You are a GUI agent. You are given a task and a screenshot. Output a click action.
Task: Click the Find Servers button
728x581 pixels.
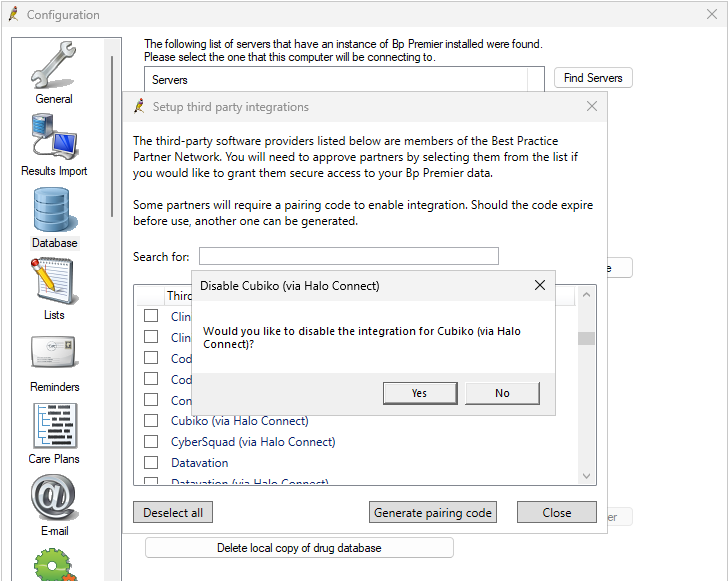tap(593, 78)
